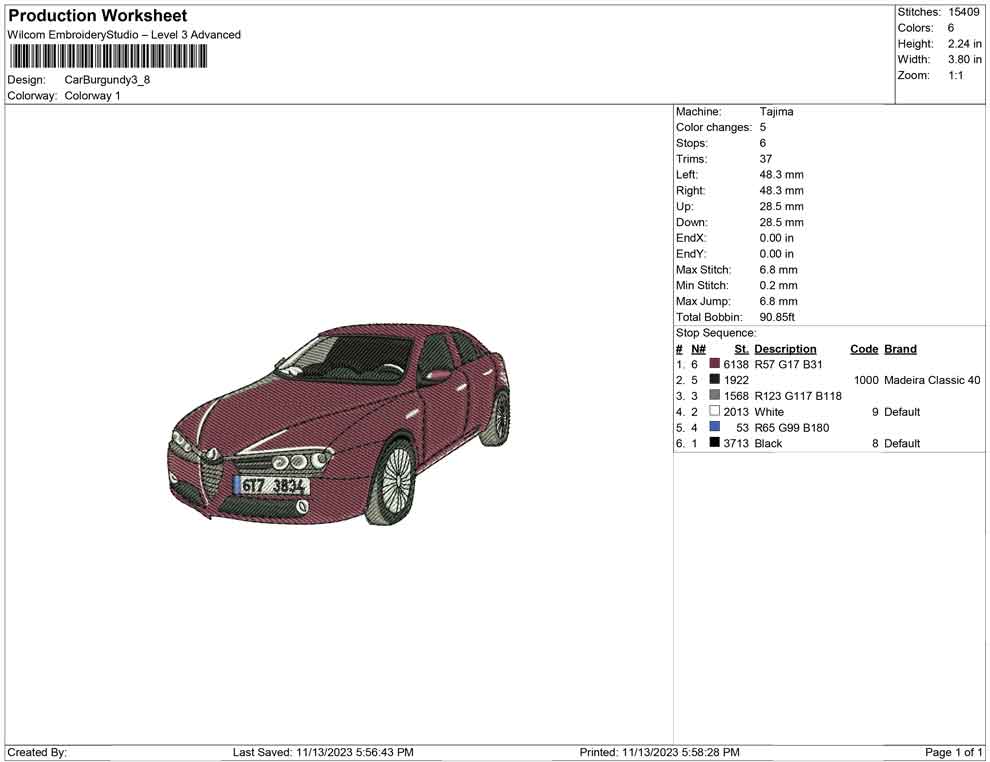Select the burgundy swatch R57 G17 B31
Viewport: 990px width, 762px height.
click(714, 364)
